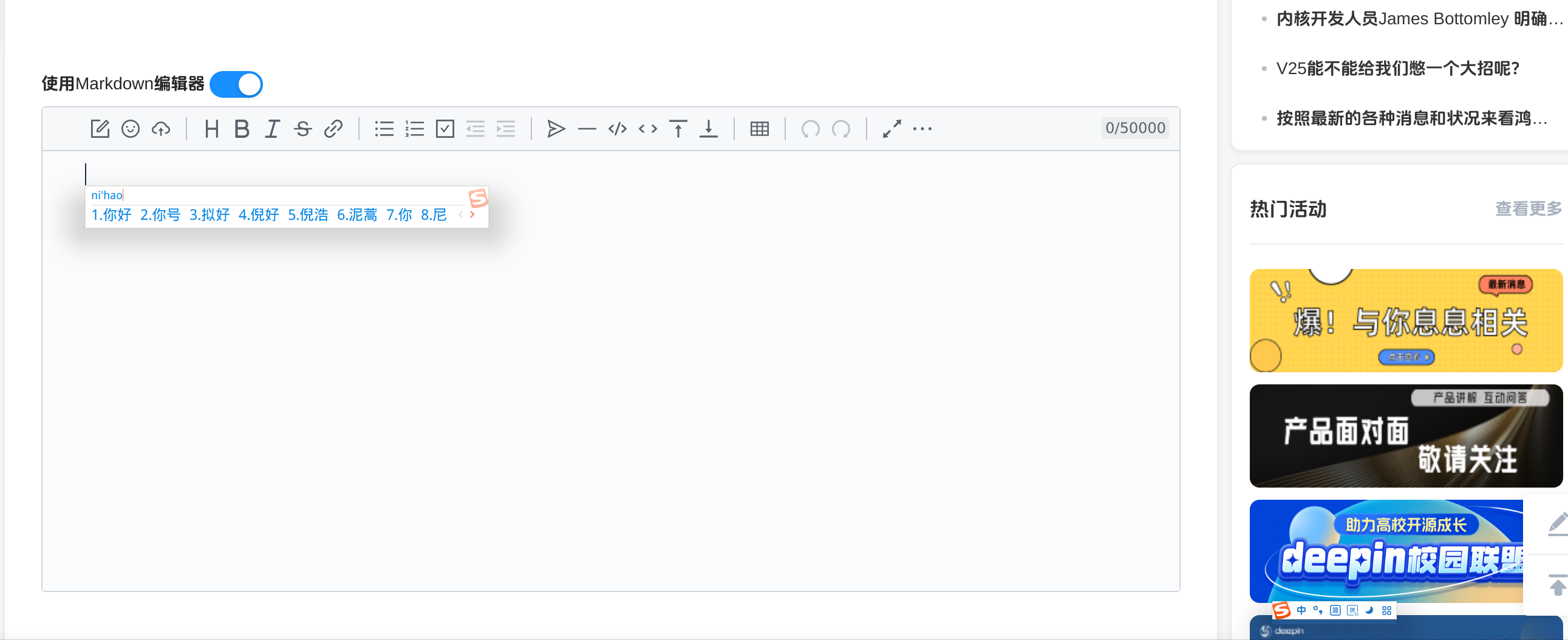Open the emoji picker in the toolbar

coord(130,128)
